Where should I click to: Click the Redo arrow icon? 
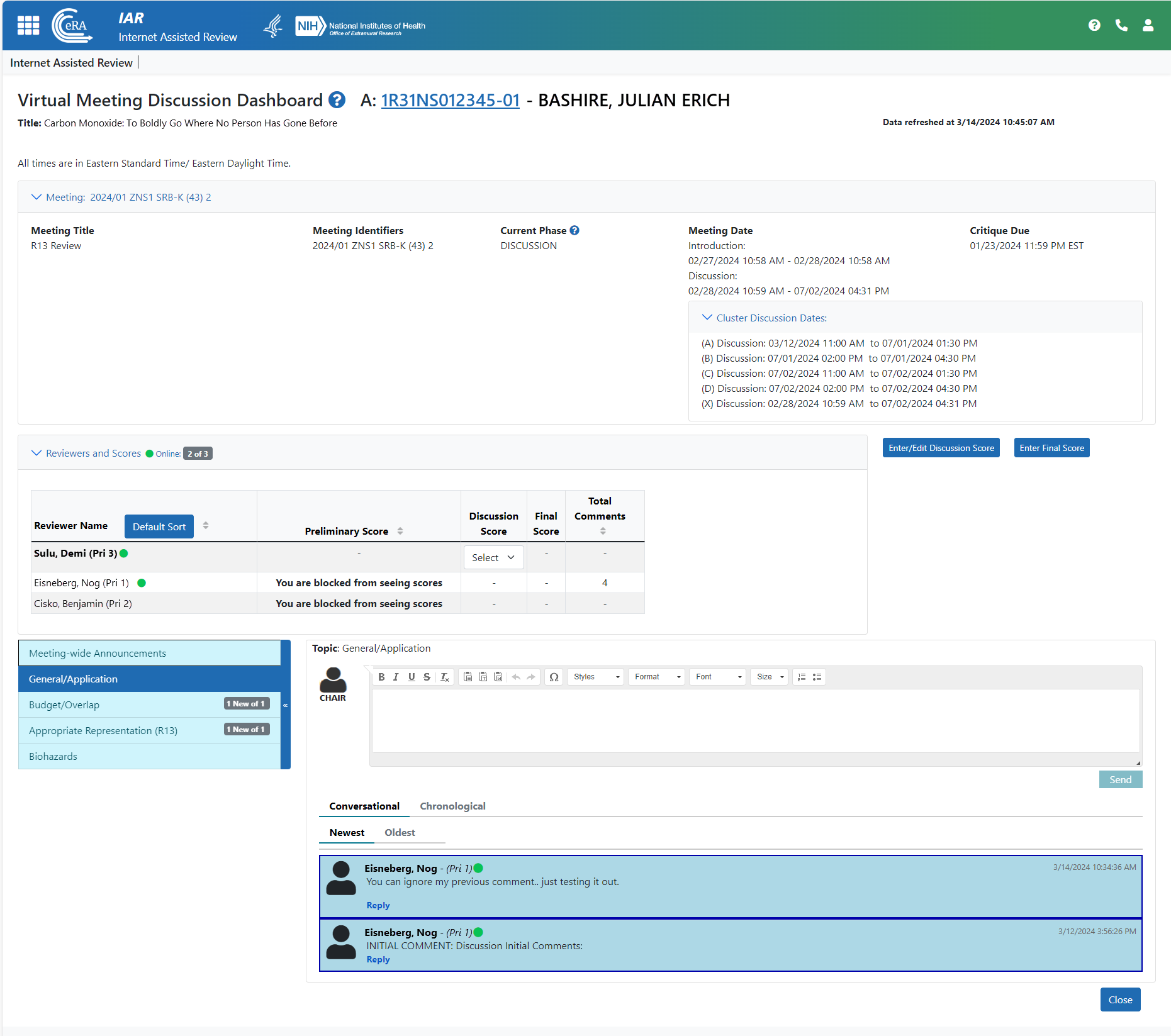[531, 677]
